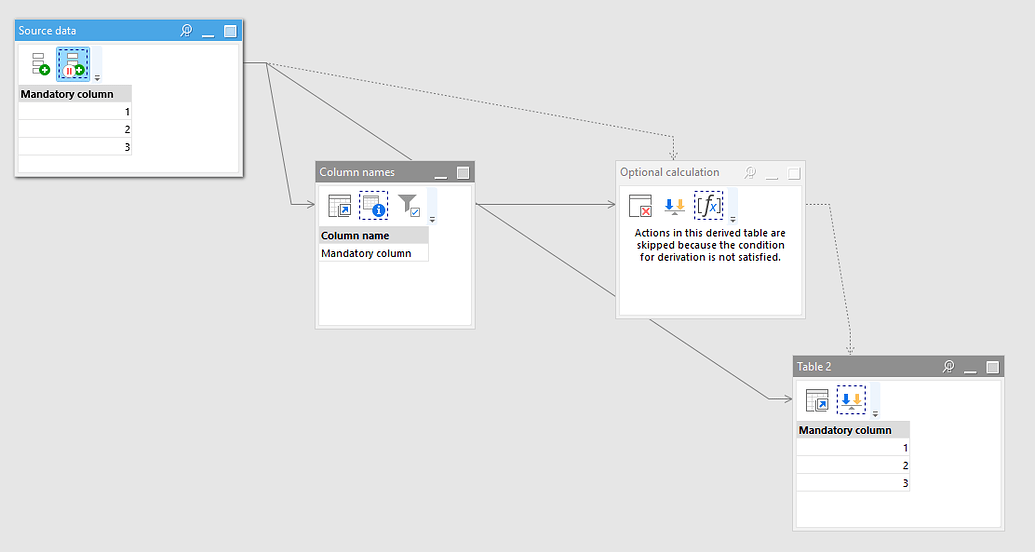Select the append action in Optional calculation
The image size is (1035, 552).
pos(674,205)
